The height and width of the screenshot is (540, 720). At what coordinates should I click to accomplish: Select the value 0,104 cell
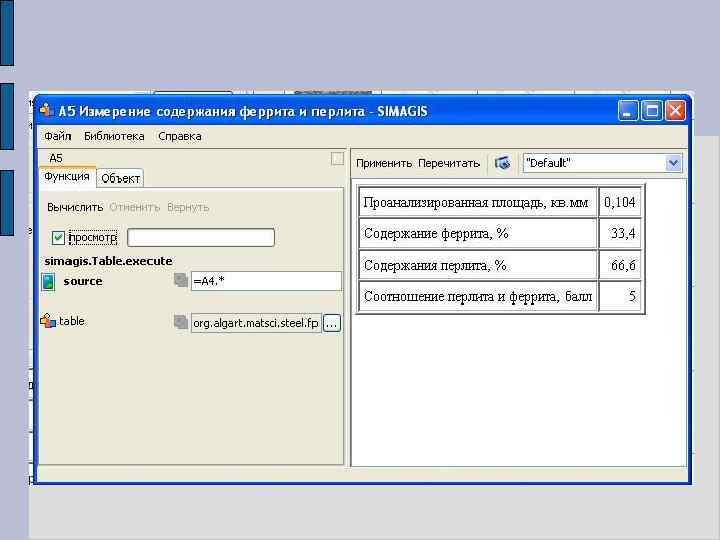(x=620, y=202)
